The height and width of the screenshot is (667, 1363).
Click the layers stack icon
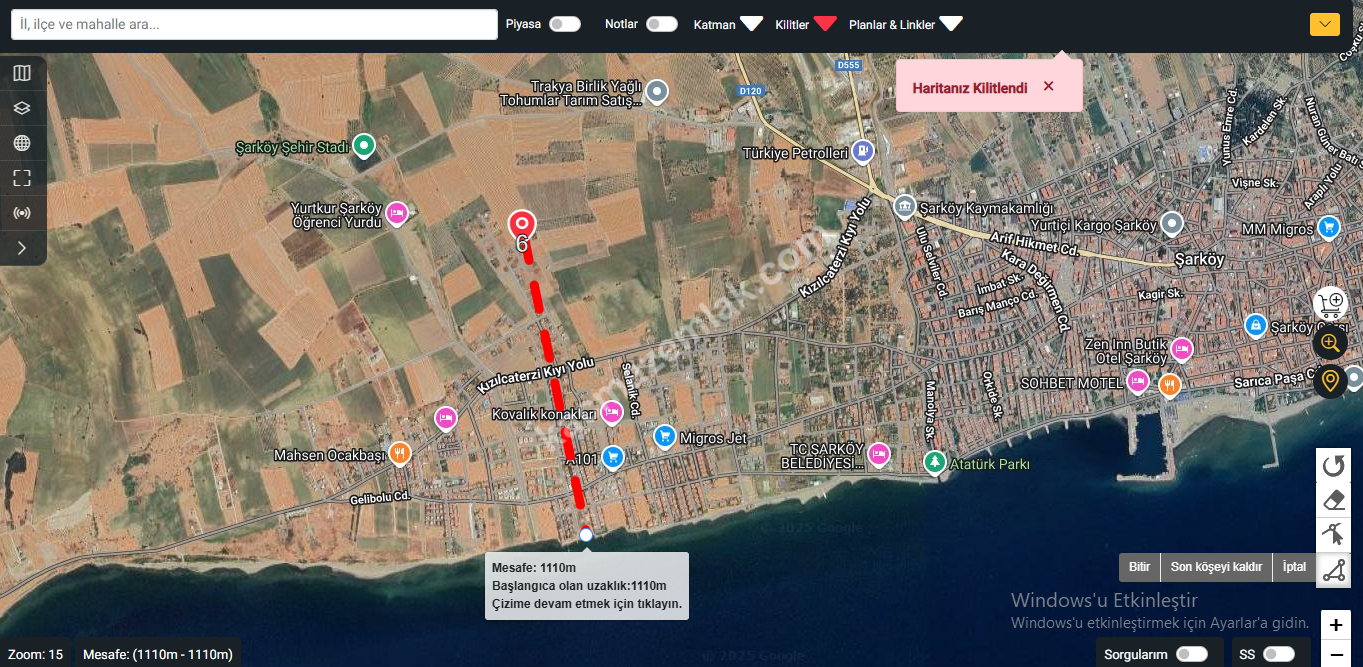(22, 108)
